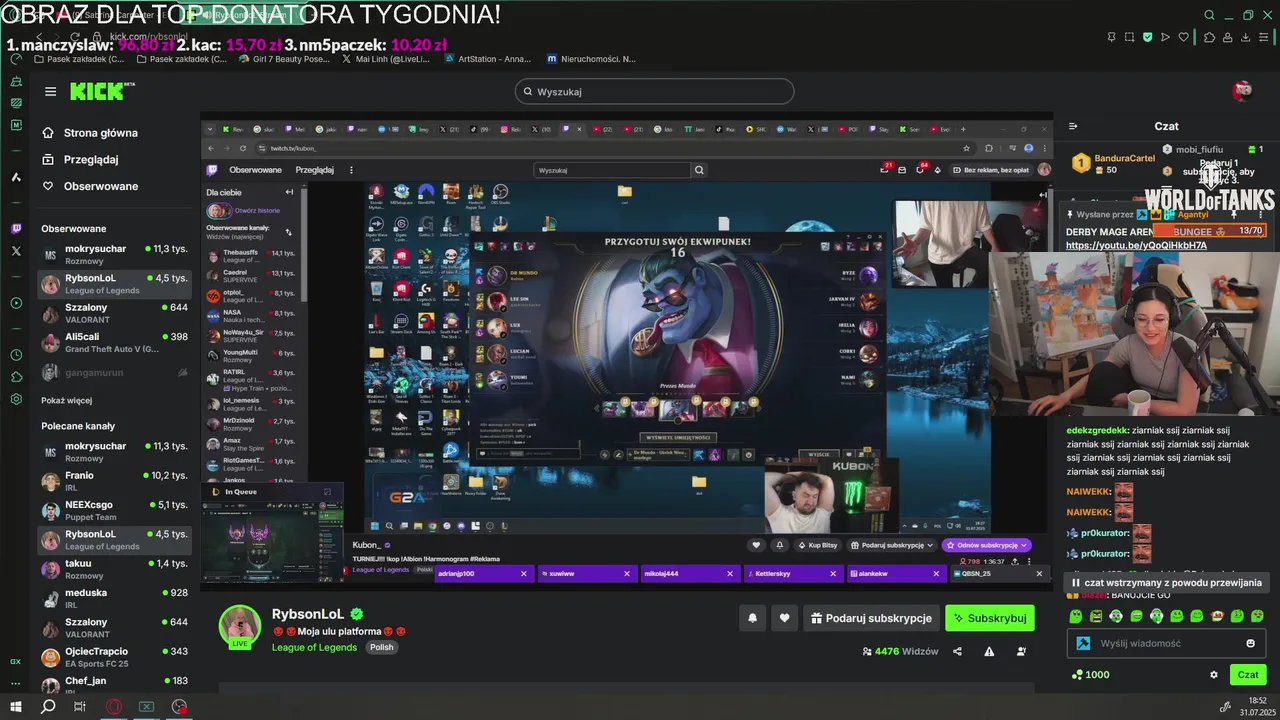Open emote picker smiley in chat input
The height and width of the screenshot is (720, 1280).
[1250, 643]
